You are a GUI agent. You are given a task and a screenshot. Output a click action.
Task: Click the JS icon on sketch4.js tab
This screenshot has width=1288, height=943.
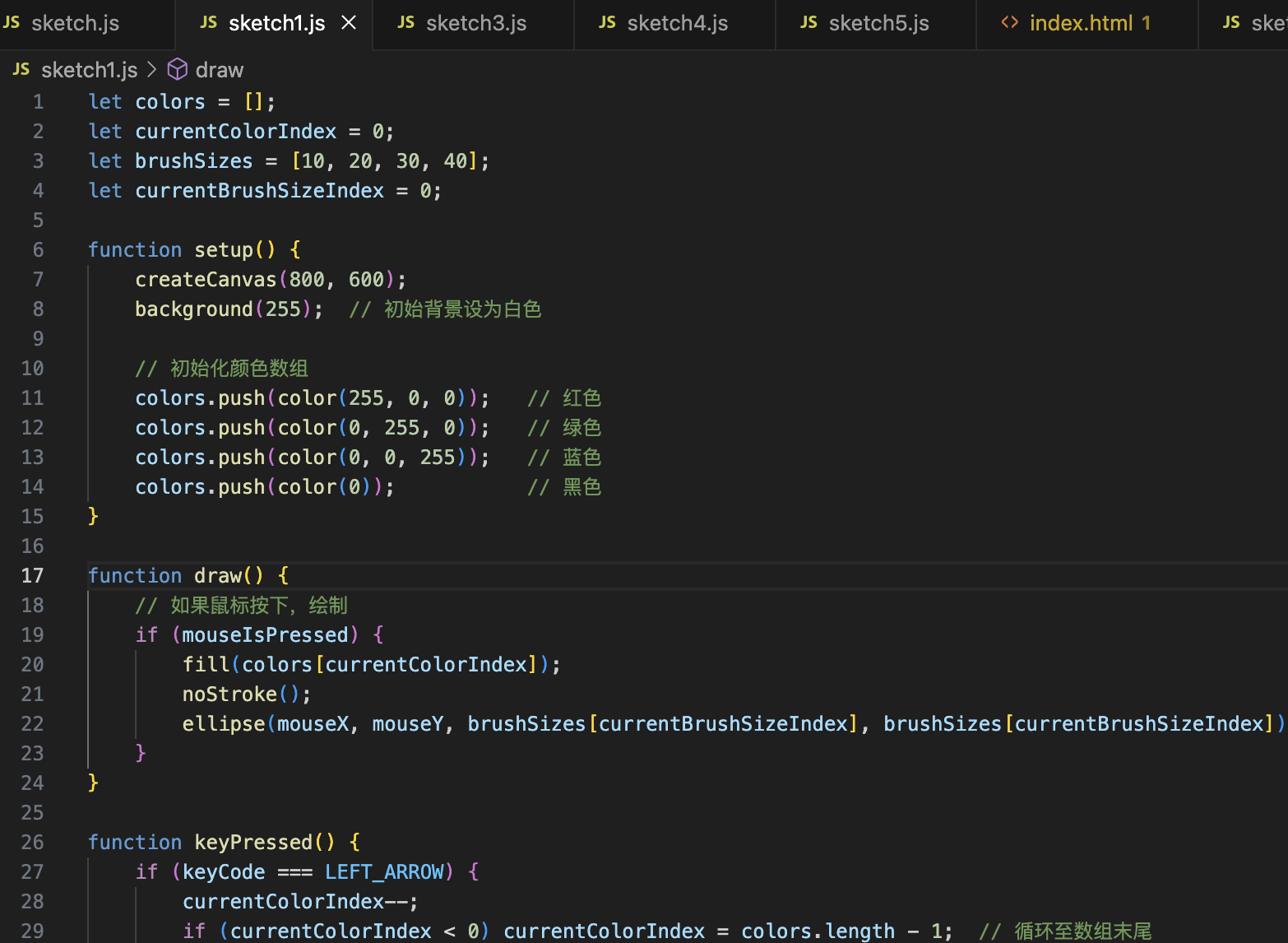pyautogui.click(x=607, y=23)
